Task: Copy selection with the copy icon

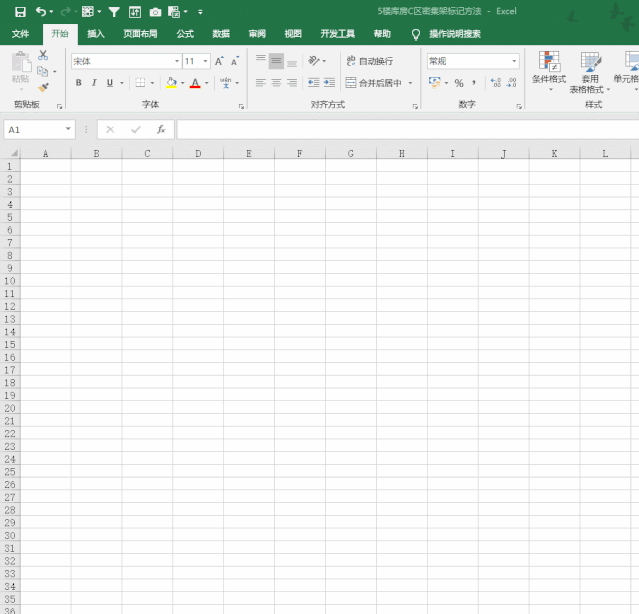Action: pyautogui.click(x=43, y=71)
